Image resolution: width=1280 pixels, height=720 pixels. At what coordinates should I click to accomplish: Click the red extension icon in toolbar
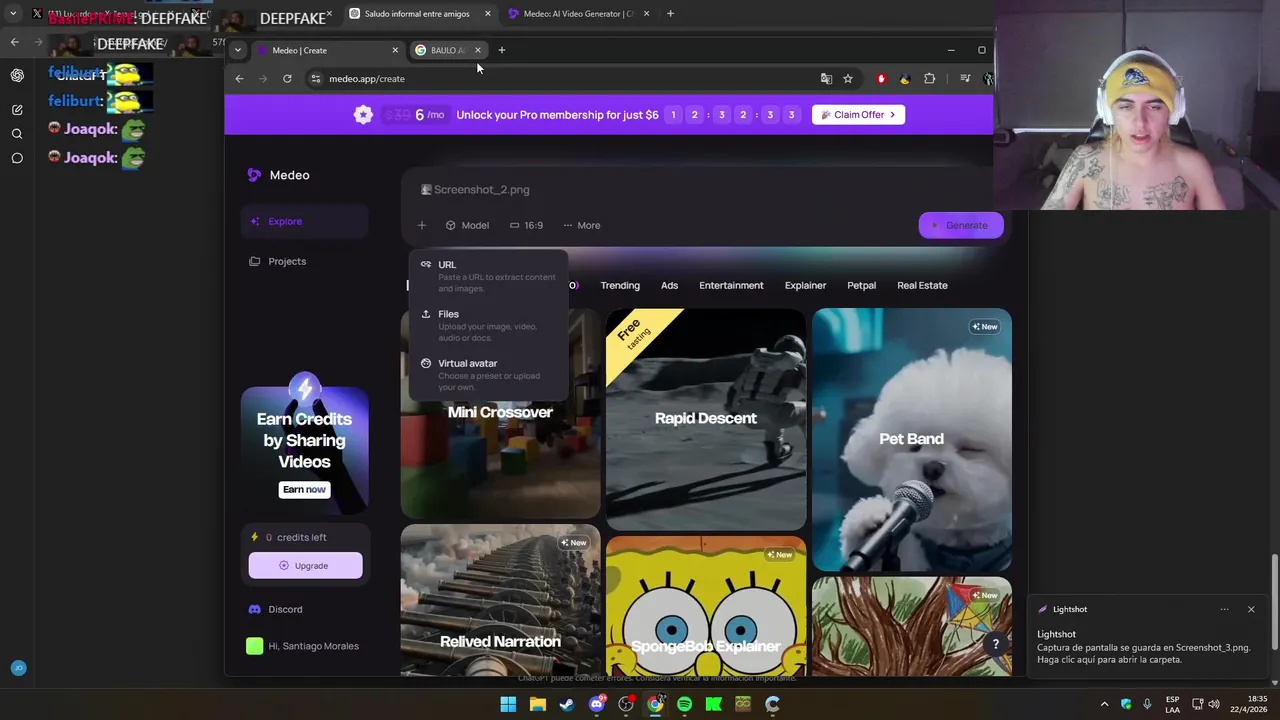(881, 79)
